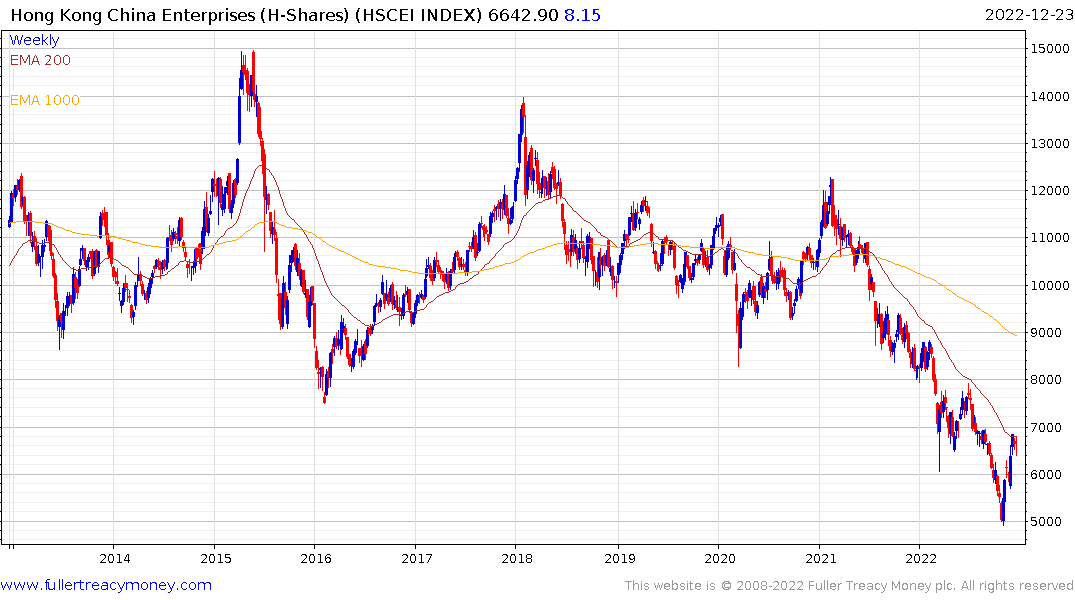
Task: Click the orange EMA 1000 line end near 9000
Action: tap(1013, 334)
